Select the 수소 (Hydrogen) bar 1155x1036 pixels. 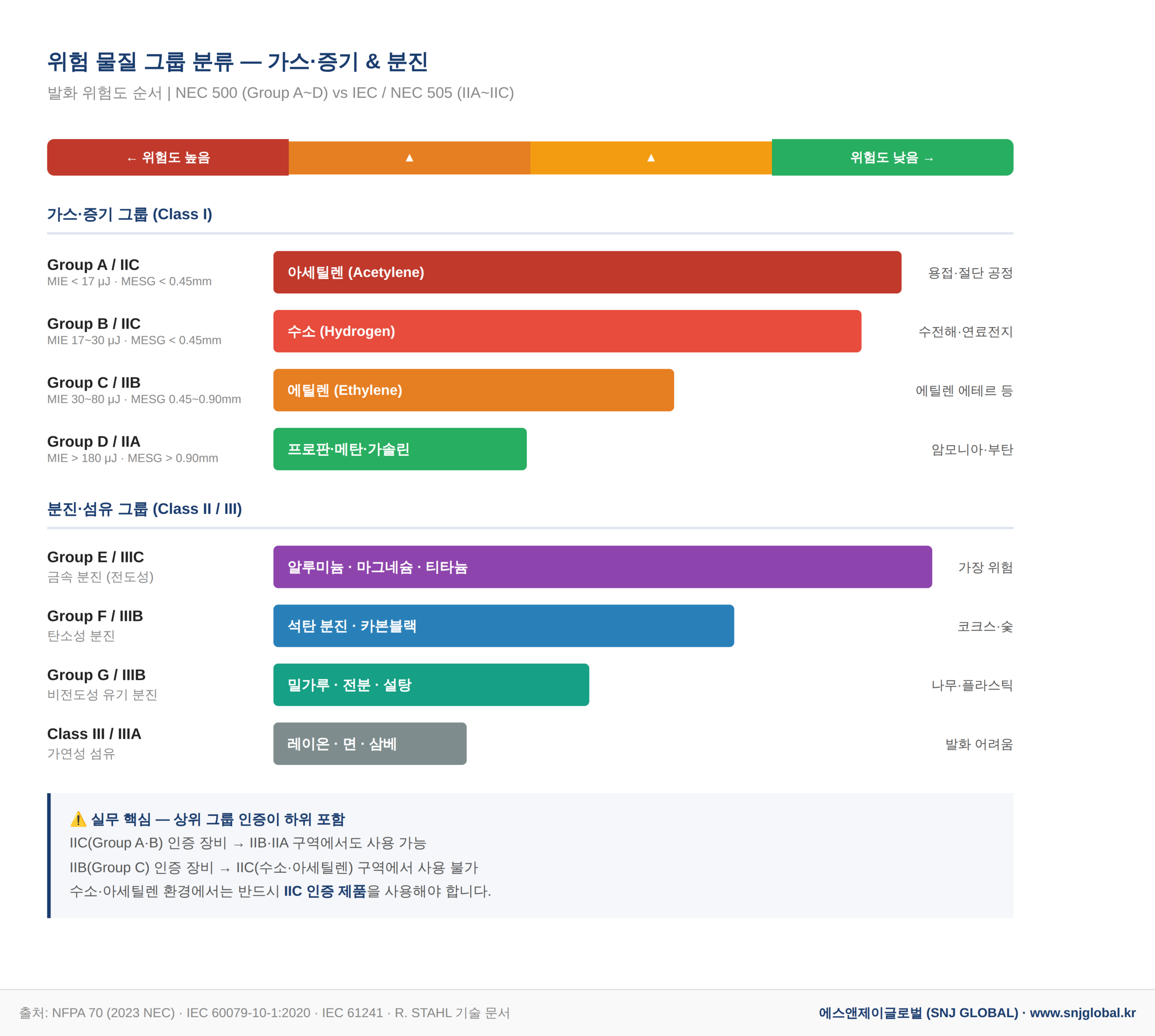point(567,331)
